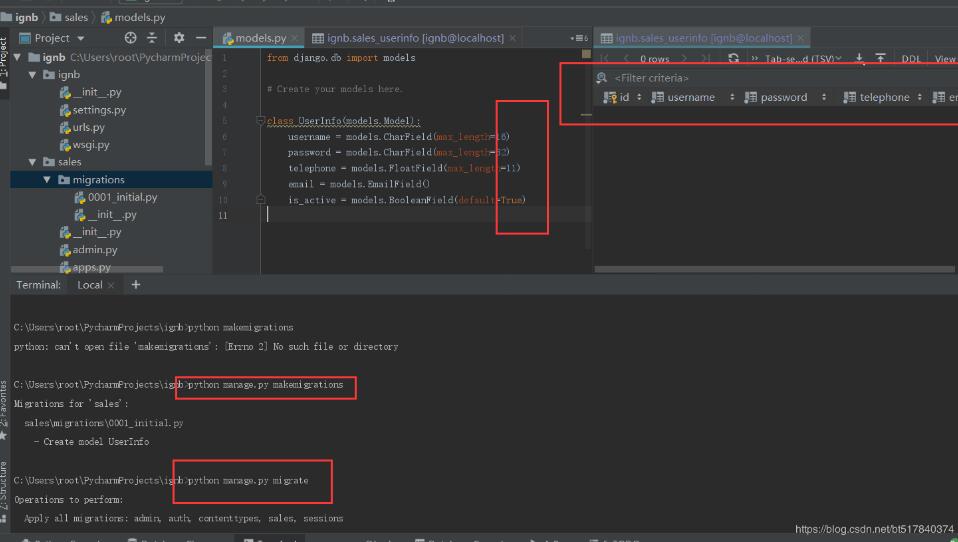The height and width of the screenshot is (542, 958).
Task: Sort by the username column header
Action: pos(691,97)
